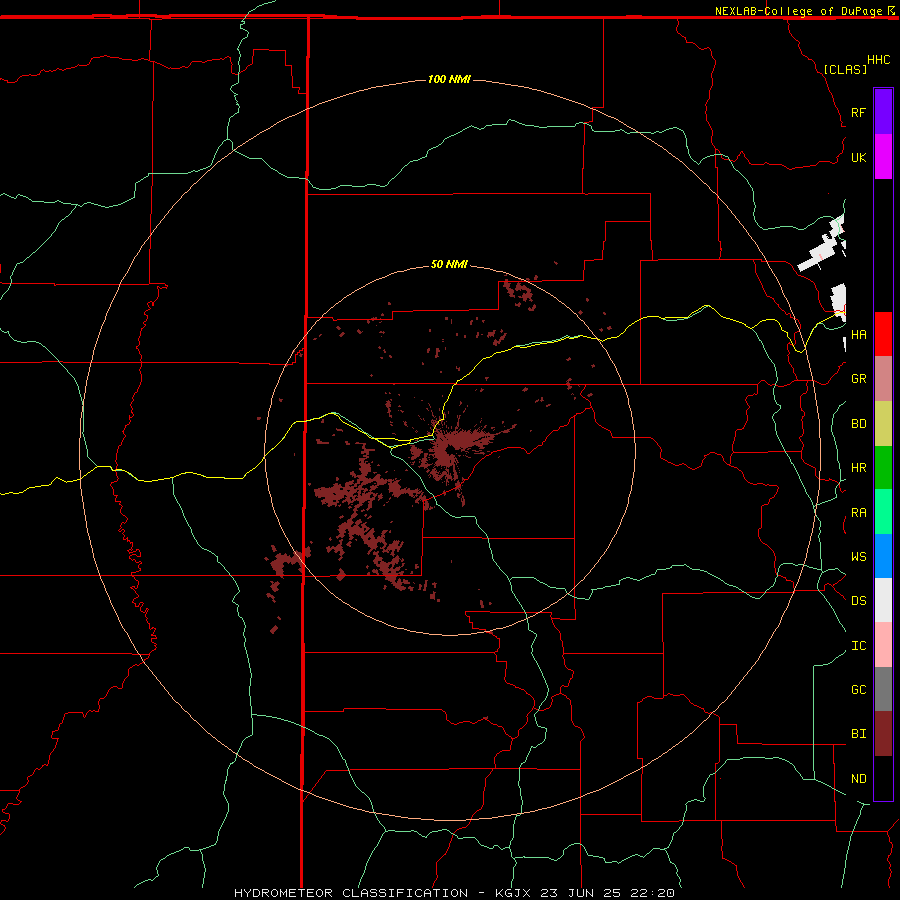
Task: Click the 'WS' legend label
Action: (x=858, y=557)
